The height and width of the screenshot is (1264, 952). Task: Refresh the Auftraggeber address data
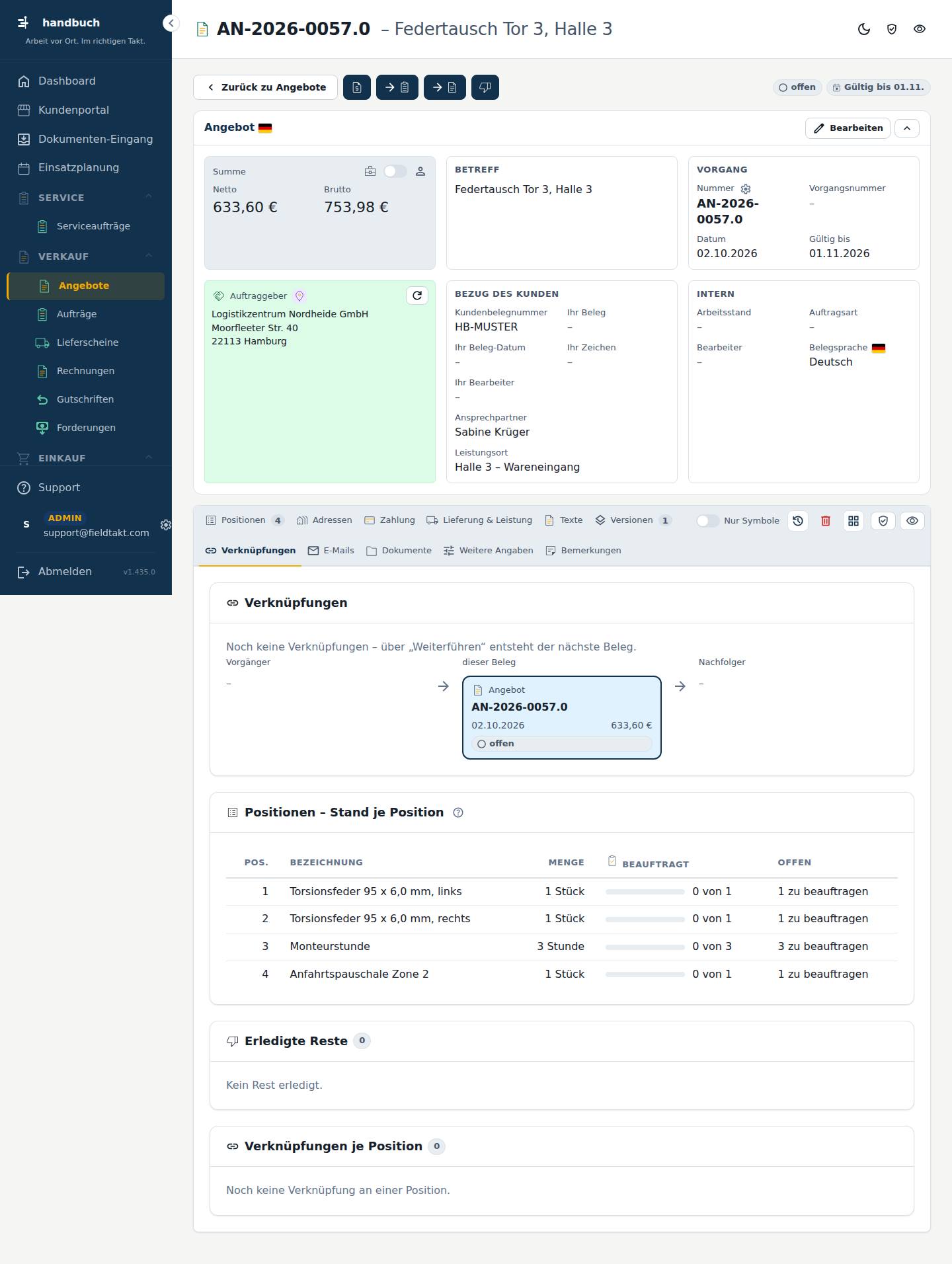[x=417, y=296]
